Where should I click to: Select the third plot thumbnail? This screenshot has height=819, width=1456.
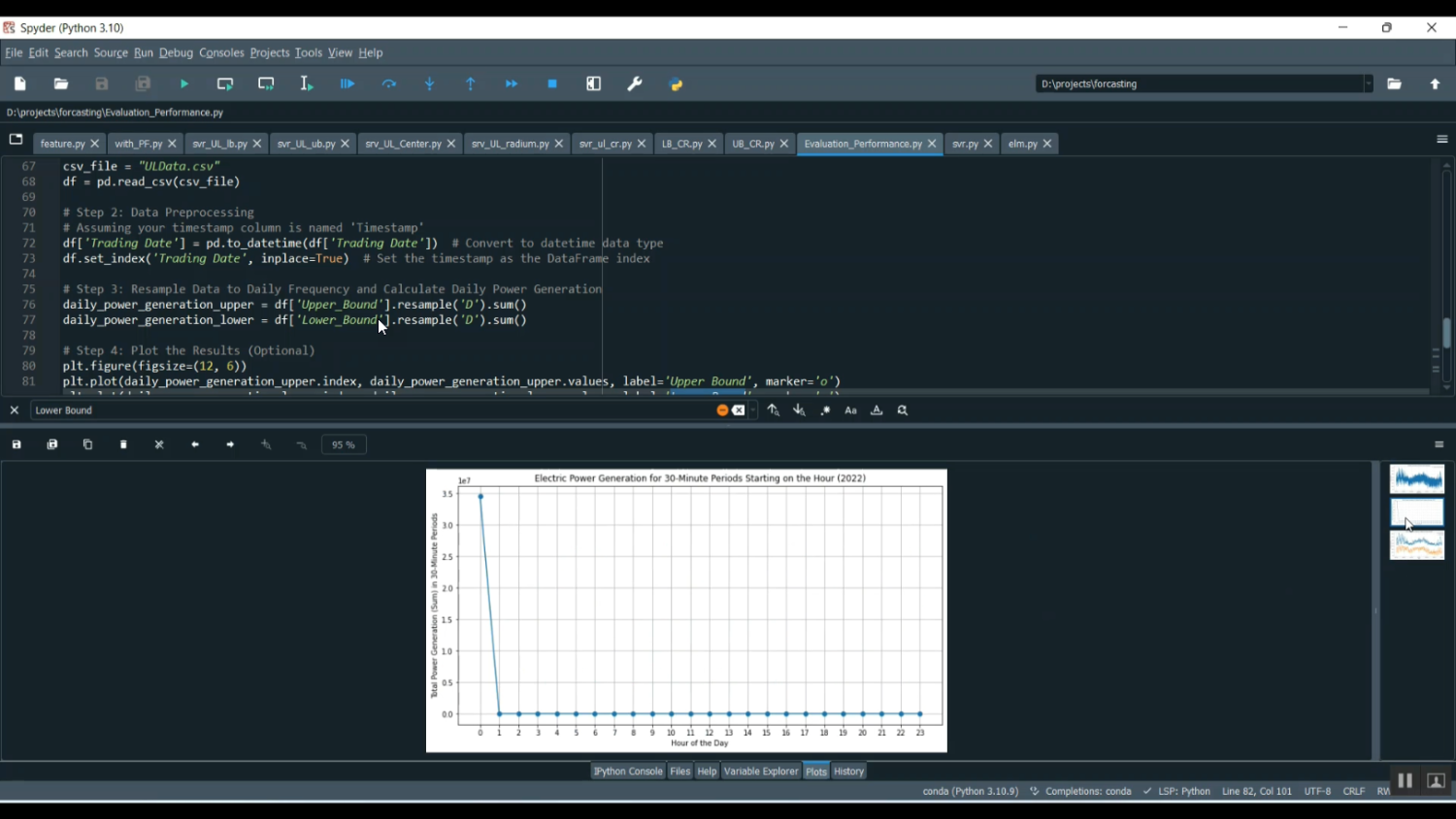1416,545
